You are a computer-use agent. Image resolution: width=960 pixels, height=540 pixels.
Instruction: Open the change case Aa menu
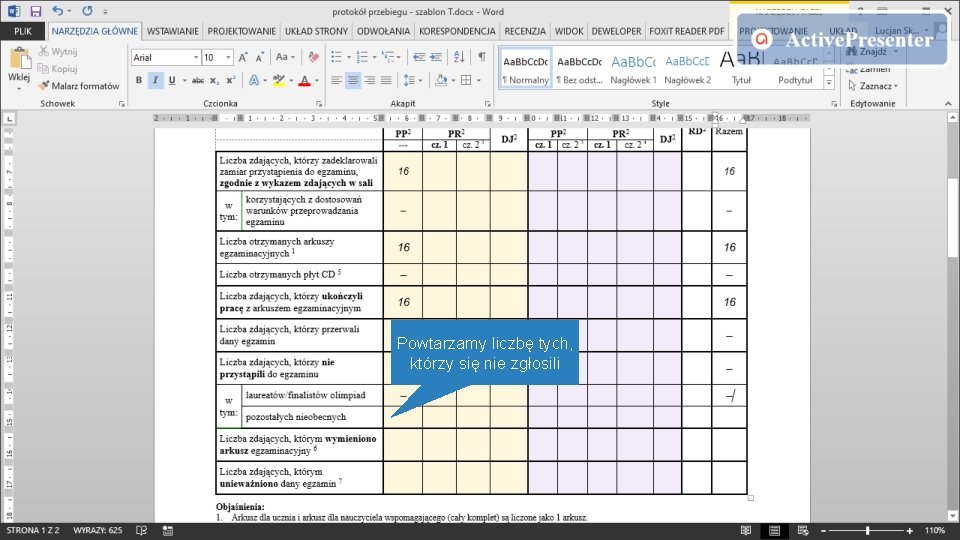(x=285, y=58)
